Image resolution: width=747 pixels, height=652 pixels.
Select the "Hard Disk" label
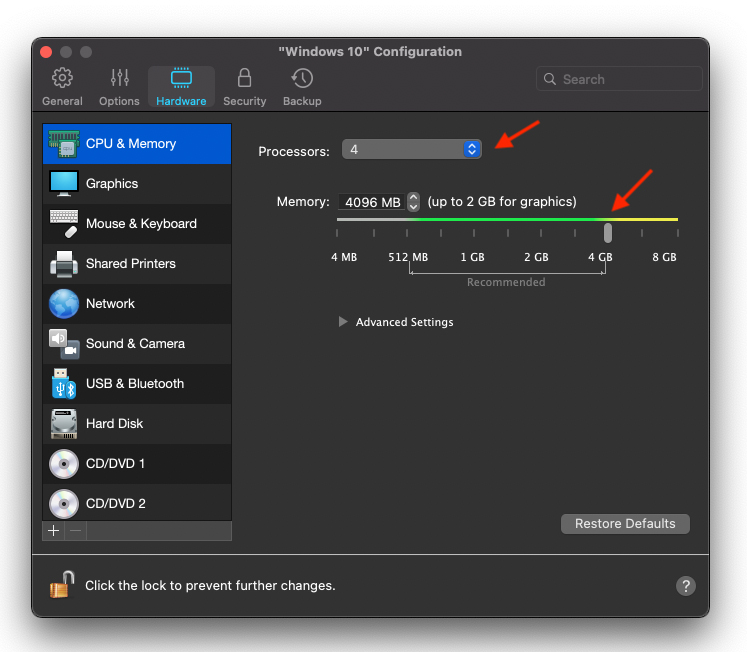pos(114,423)
